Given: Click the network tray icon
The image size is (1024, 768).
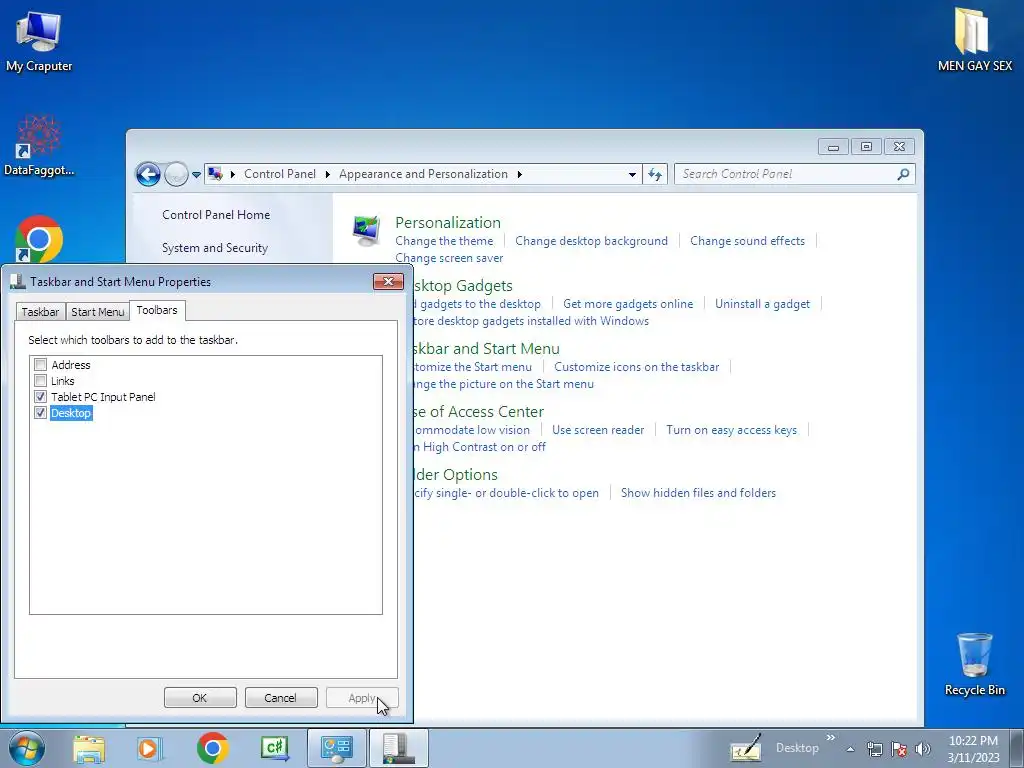Looking at the screenshot, I should pos(874,749).
